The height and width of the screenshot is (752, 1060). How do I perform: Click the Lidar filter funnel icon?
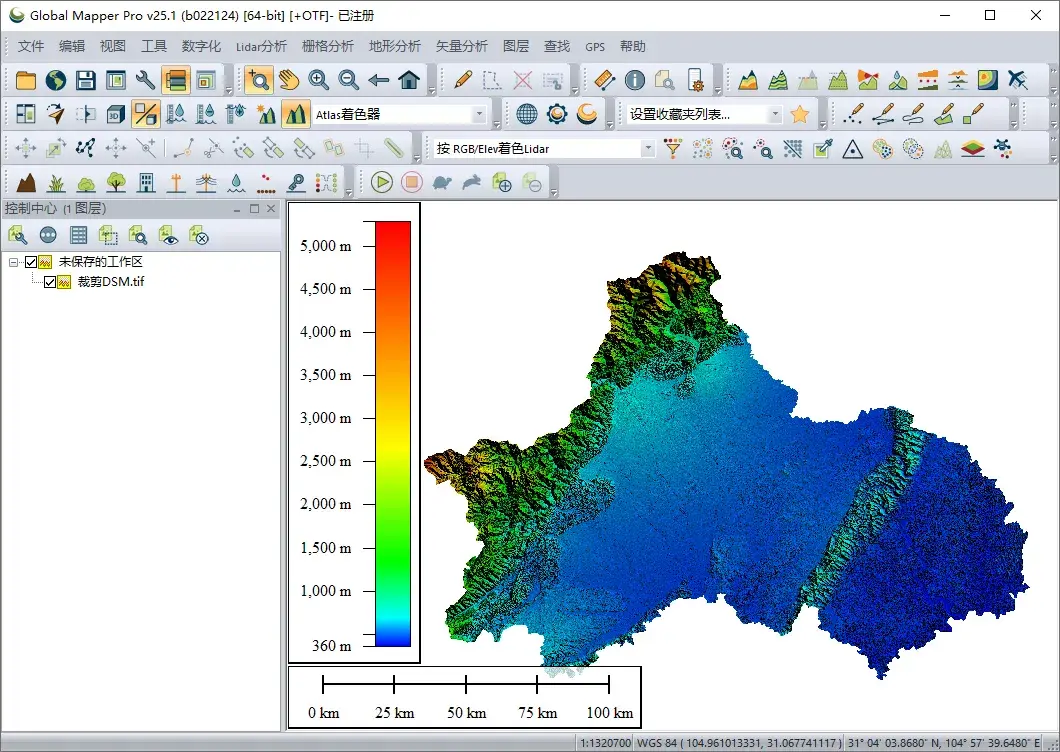point(673,149)
